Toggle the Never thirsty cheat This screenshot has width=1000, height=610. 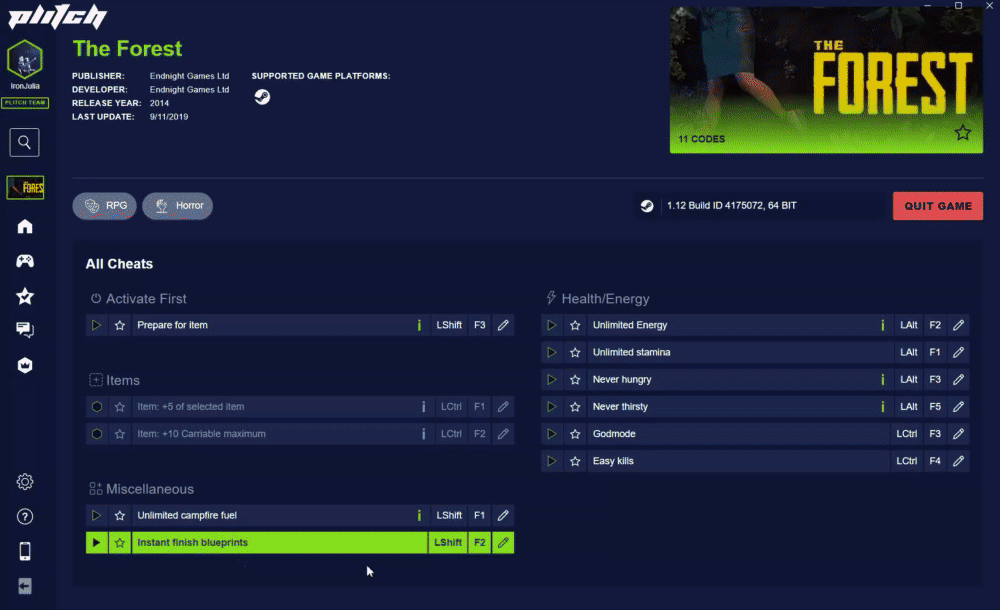point(552,406)
